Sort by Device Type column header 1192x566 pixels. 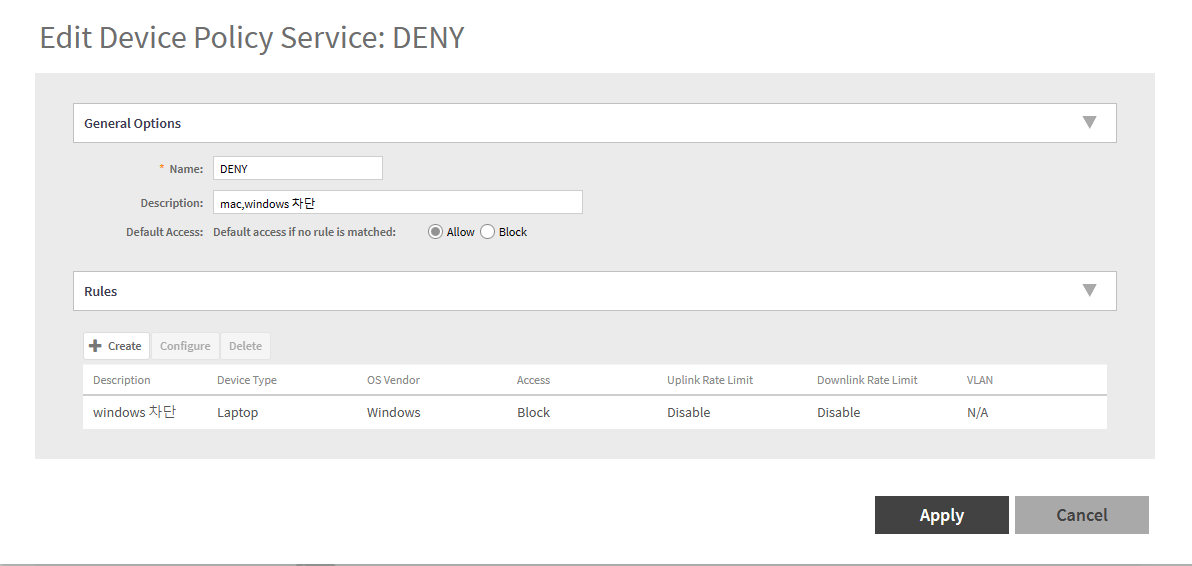246,380
